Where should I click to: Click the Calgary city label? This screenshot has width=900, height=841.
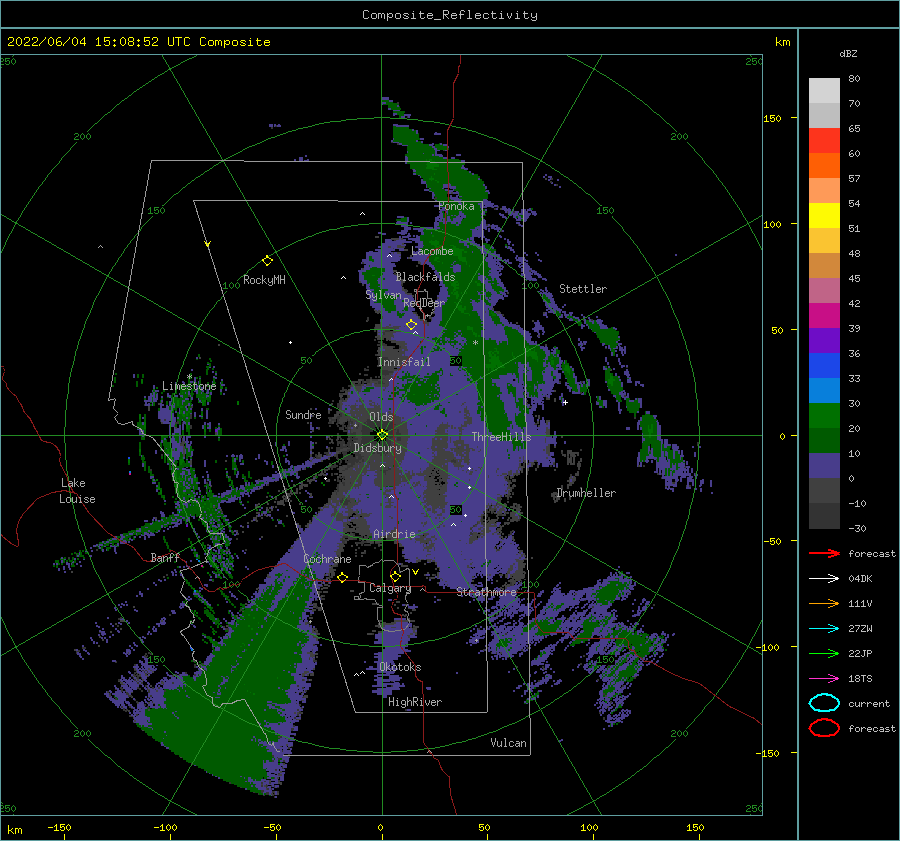[390, 588]
